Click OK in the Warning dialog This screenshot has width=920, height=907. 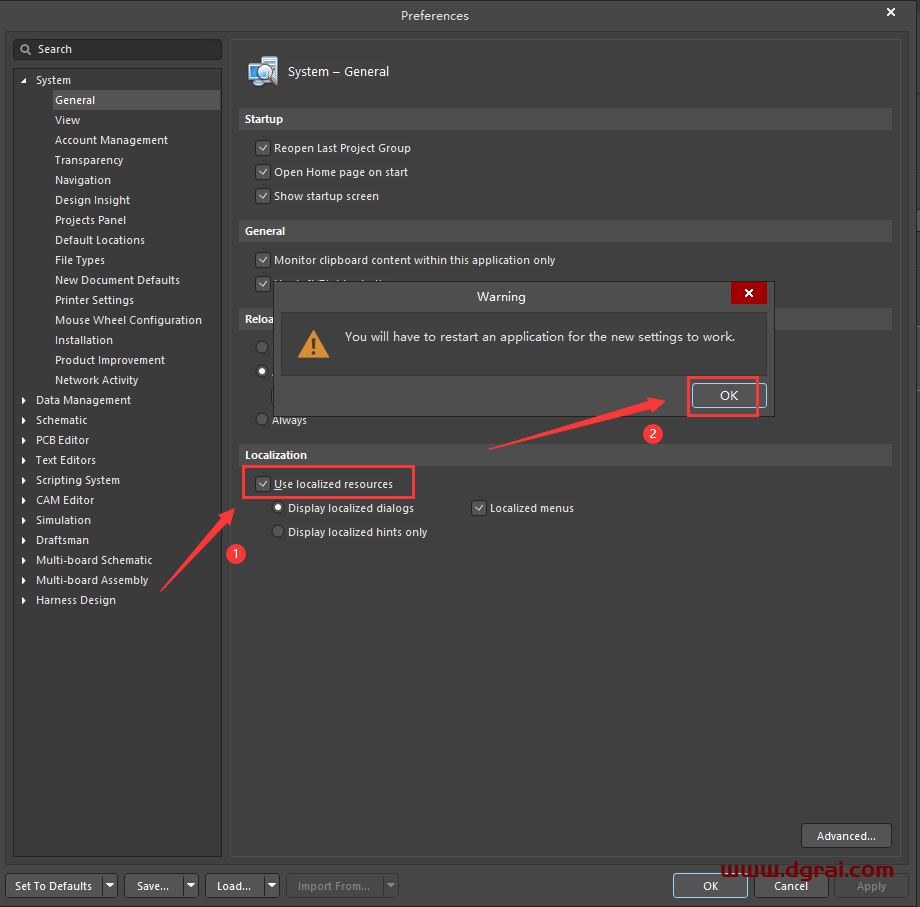click(x=729, y=395)
